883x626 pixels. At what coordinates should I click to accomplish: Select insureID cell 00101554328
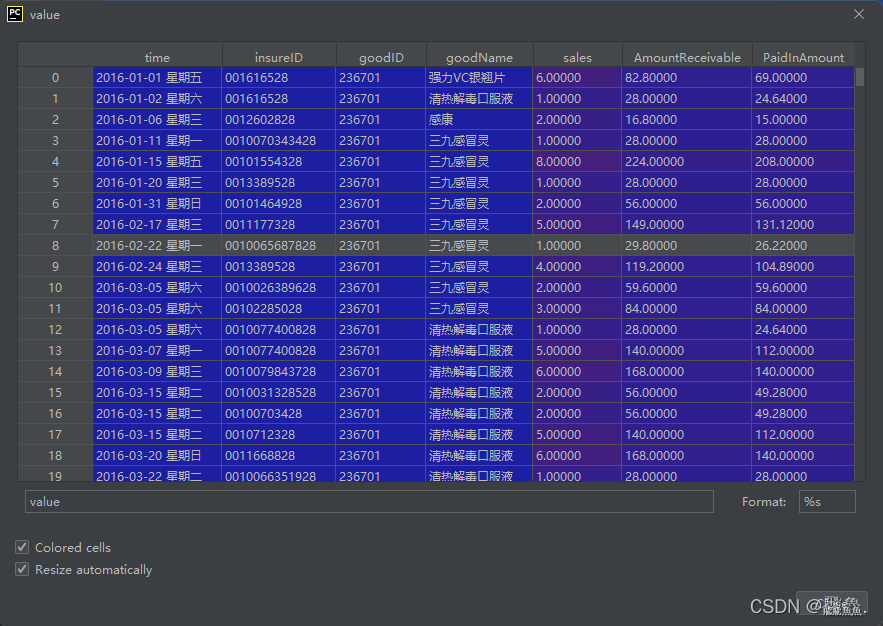(x=279, y=162)
